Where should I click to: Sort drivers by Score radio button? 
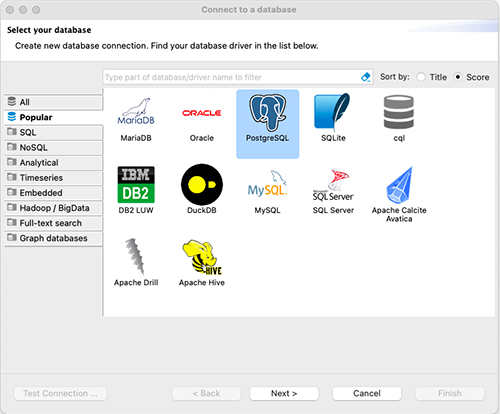pyautogui.click(x=458, y=77)
